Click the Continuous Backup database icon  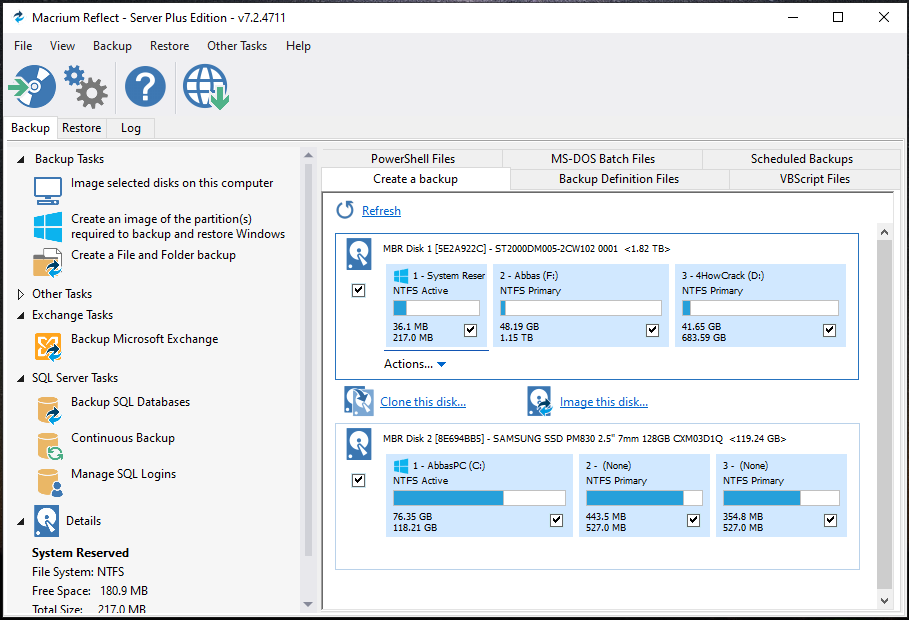49,446
